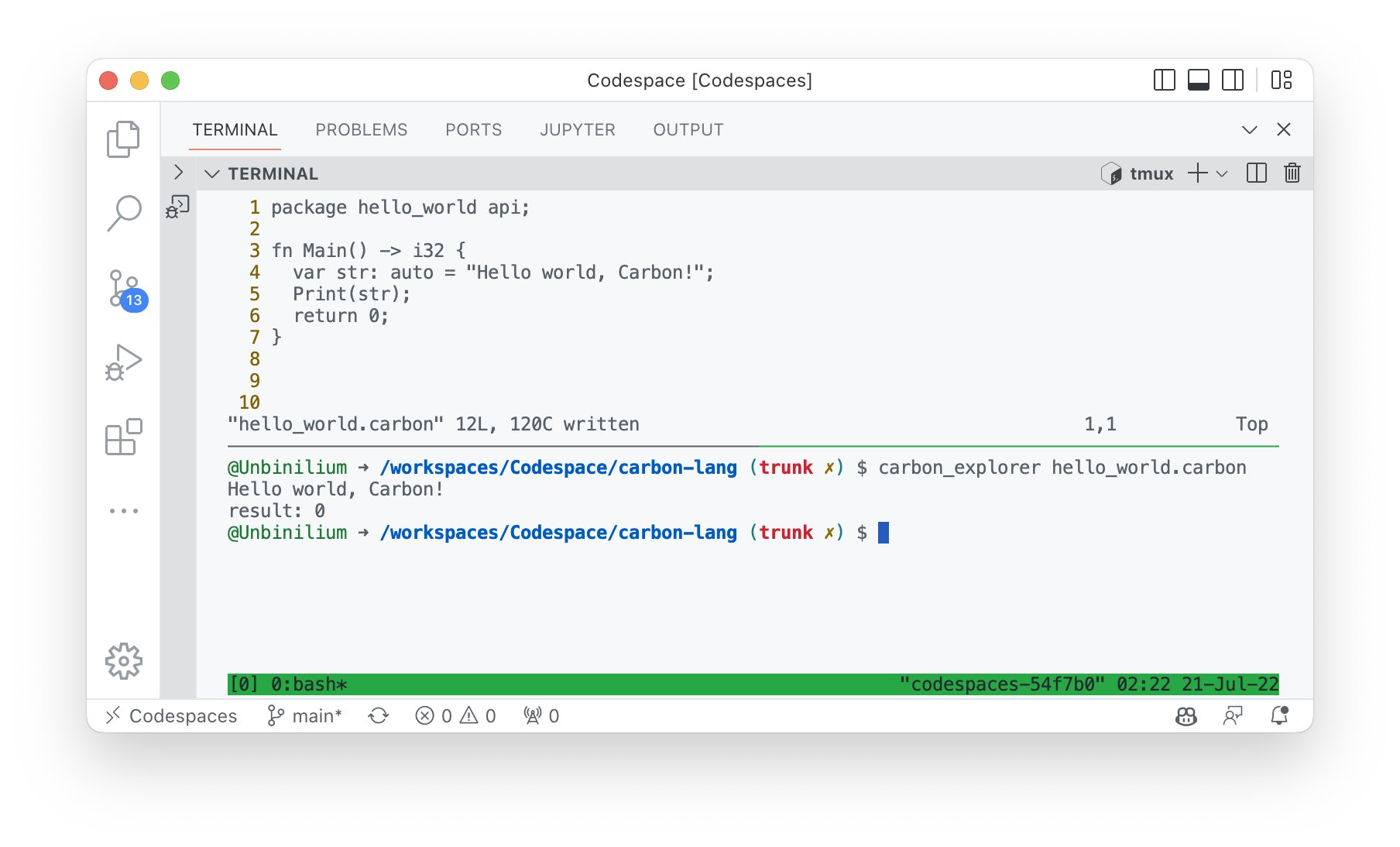Screen dimensions: 1400x847
Task: Expand the collapsed section arrow beside TERMINAL
Action: tap(178, 172)
